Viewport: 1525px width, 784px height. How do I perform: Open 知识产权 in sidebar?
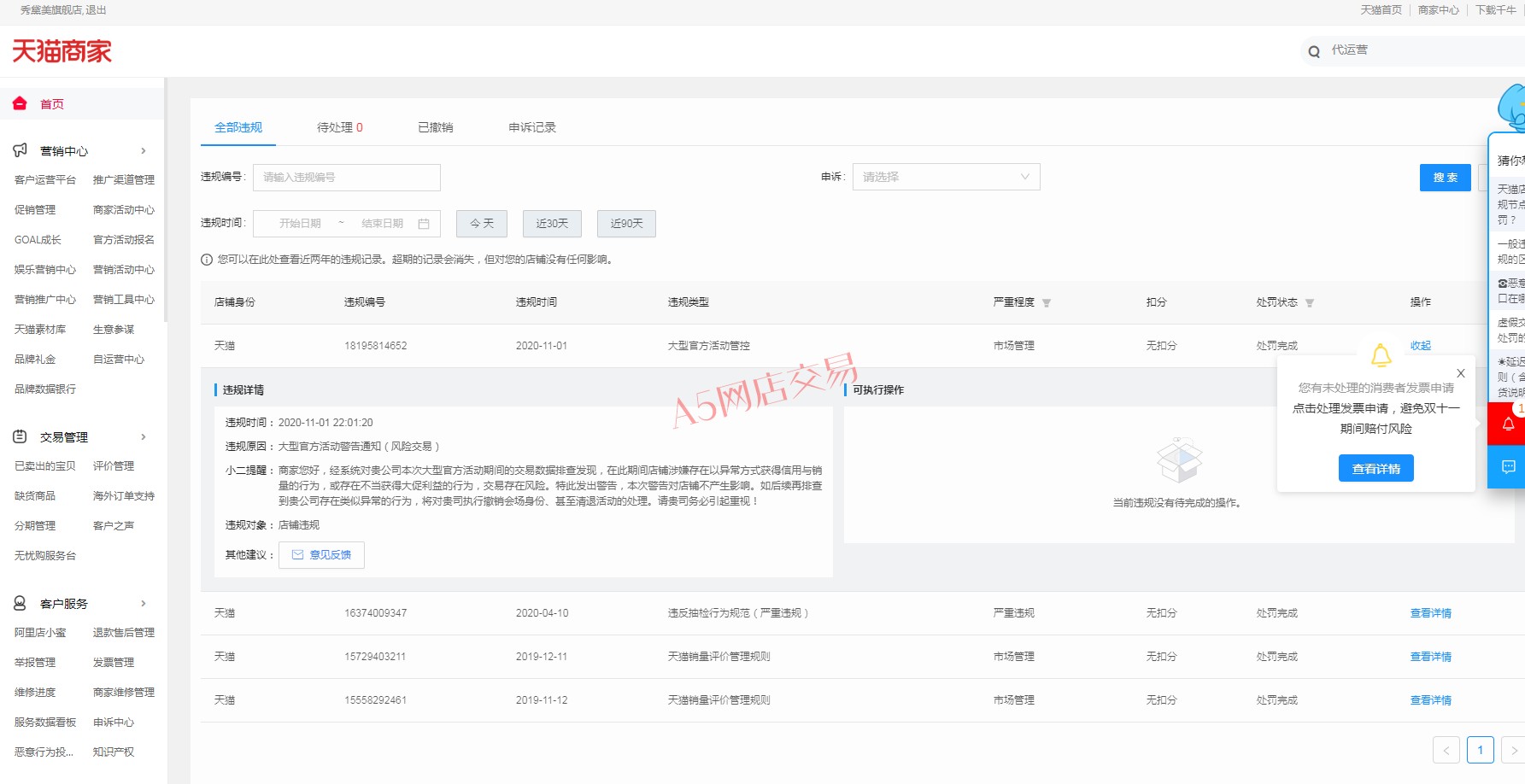click(x=114, y=752)
